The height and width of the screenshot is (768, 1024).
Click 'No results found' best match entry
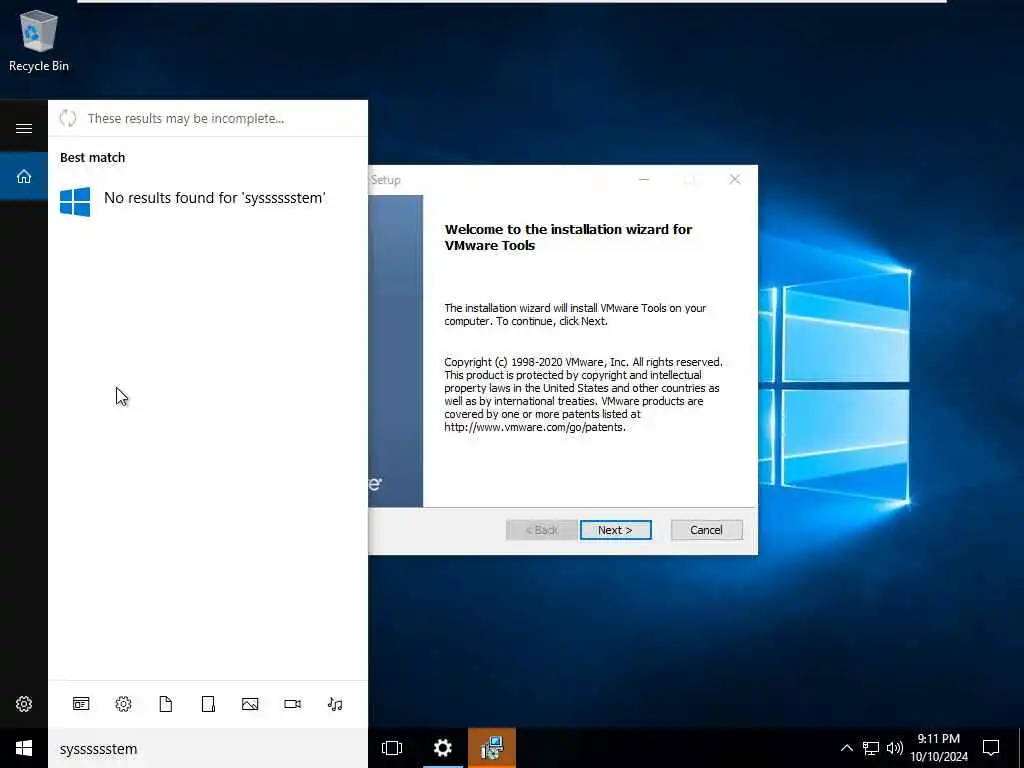pyautogui.click(x=208, y=199)
